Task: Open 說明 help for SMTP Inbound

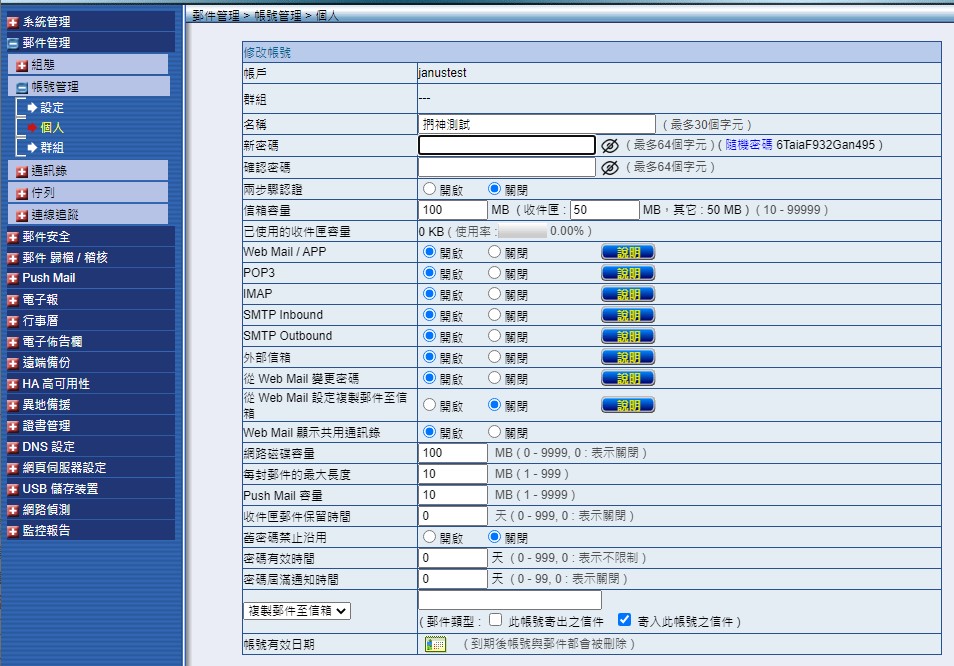Action: (628, 315)
